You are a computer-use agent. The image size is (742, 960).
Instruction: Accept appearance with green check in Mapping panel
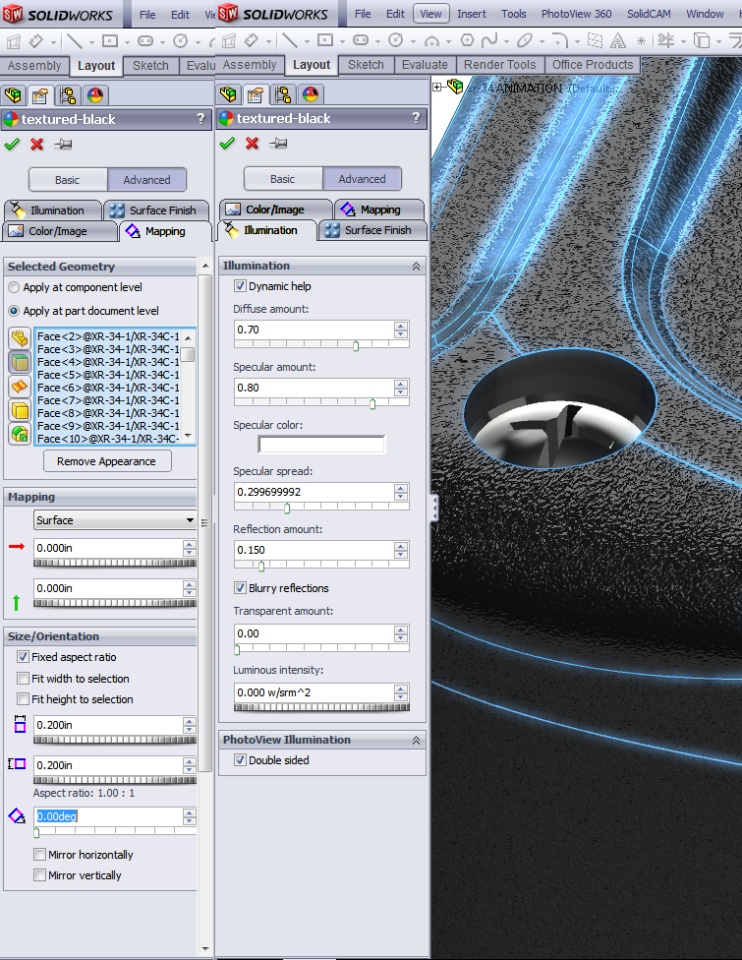12,144
